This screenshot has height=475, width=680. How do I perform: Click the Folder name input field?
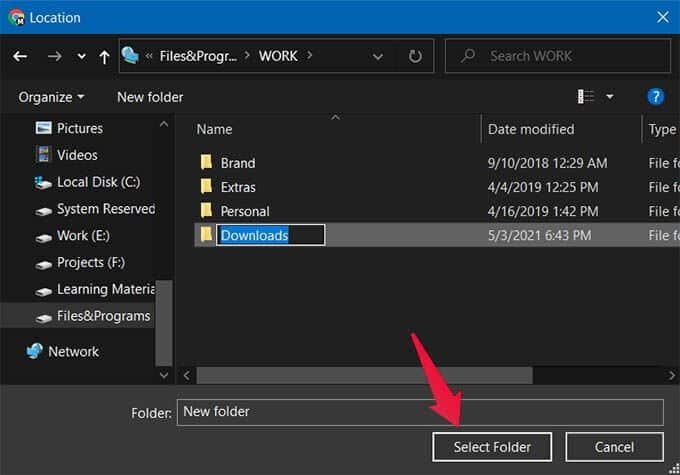420,412
